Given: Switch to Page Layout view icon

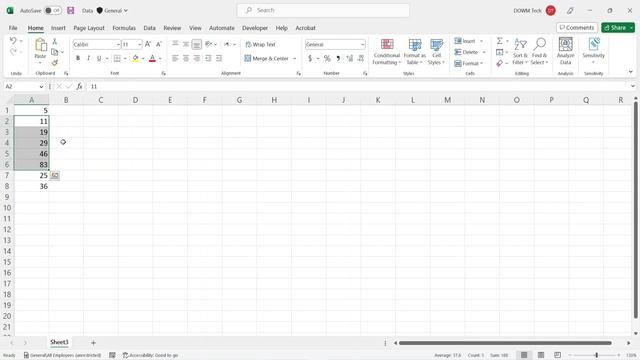Looking at the screenshot, I should click(x=541, y=355).
